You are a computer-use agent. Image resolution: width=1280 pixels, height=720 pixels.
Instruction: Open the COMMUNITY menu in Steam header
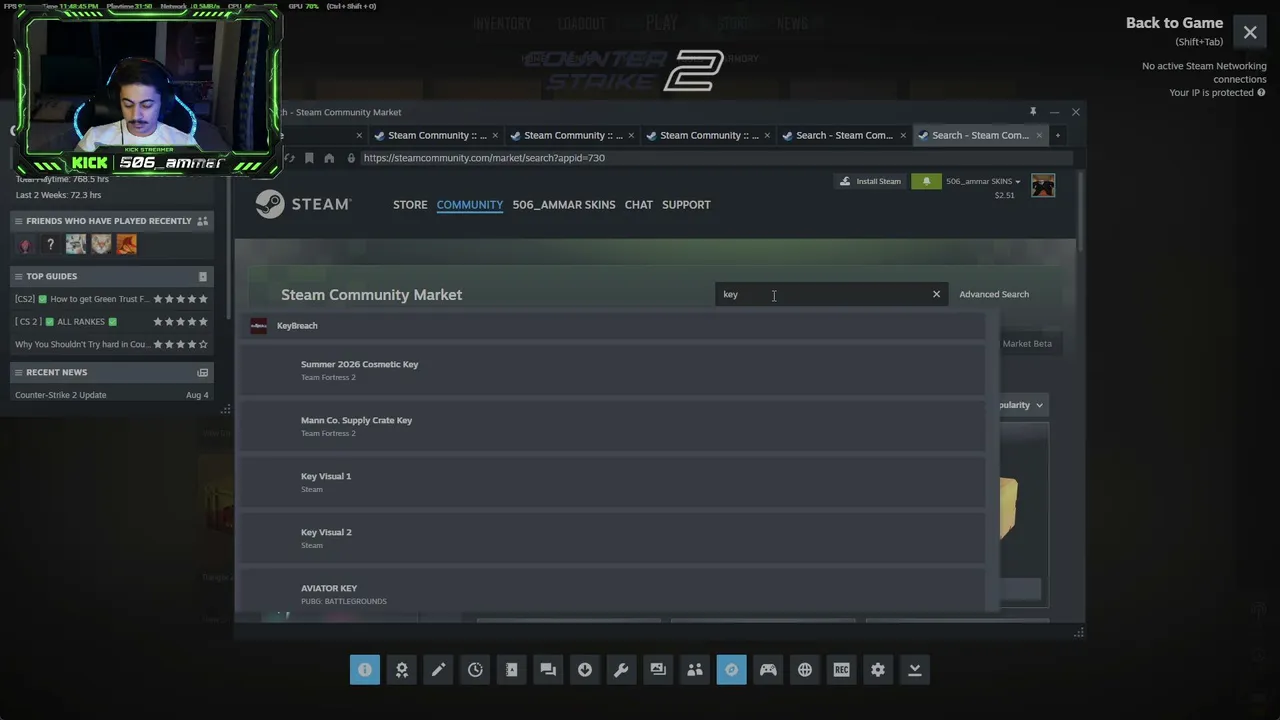tap(470, 205)
